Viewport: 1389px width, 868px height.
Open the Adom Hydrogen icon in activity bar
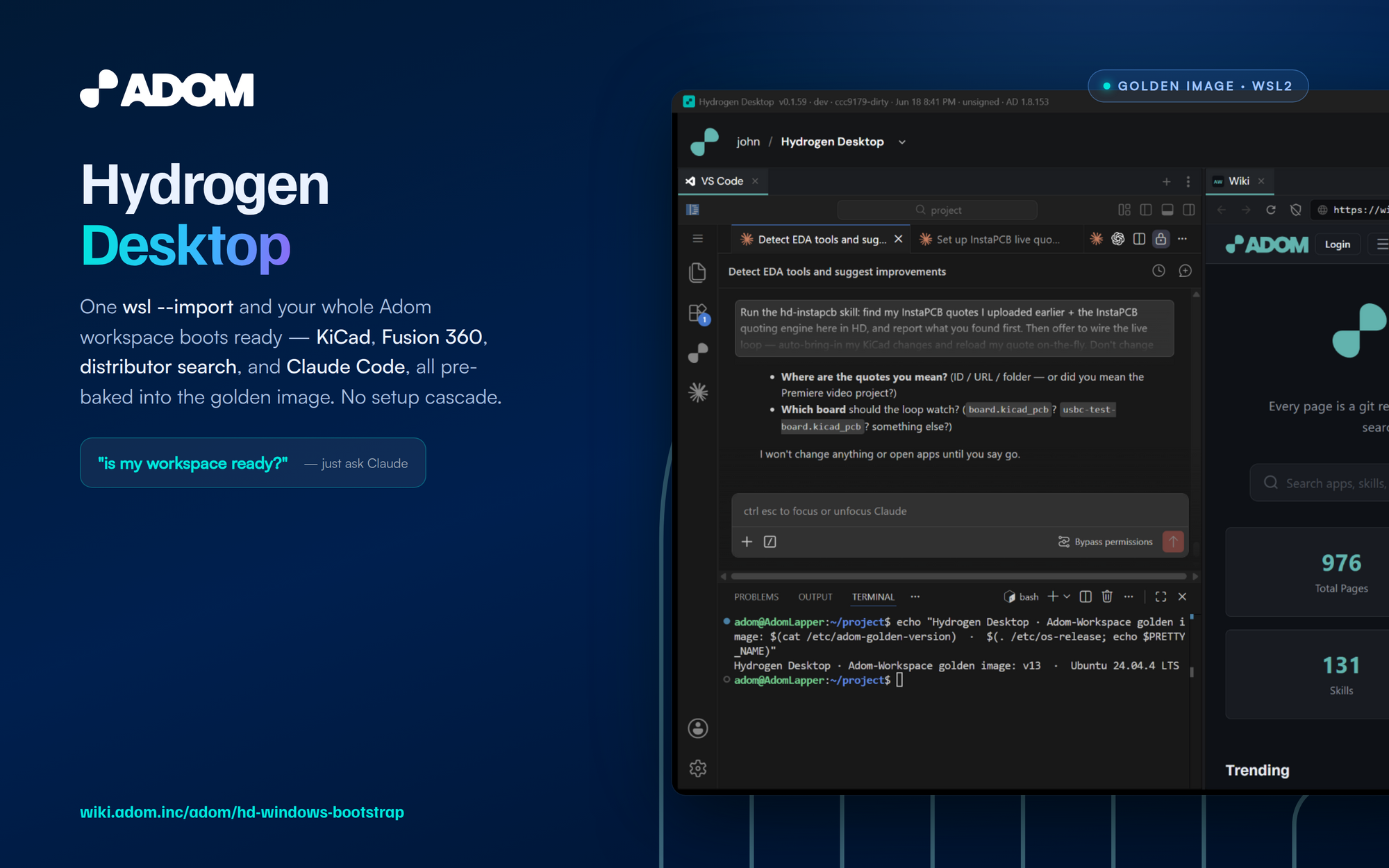pos(698,353)
